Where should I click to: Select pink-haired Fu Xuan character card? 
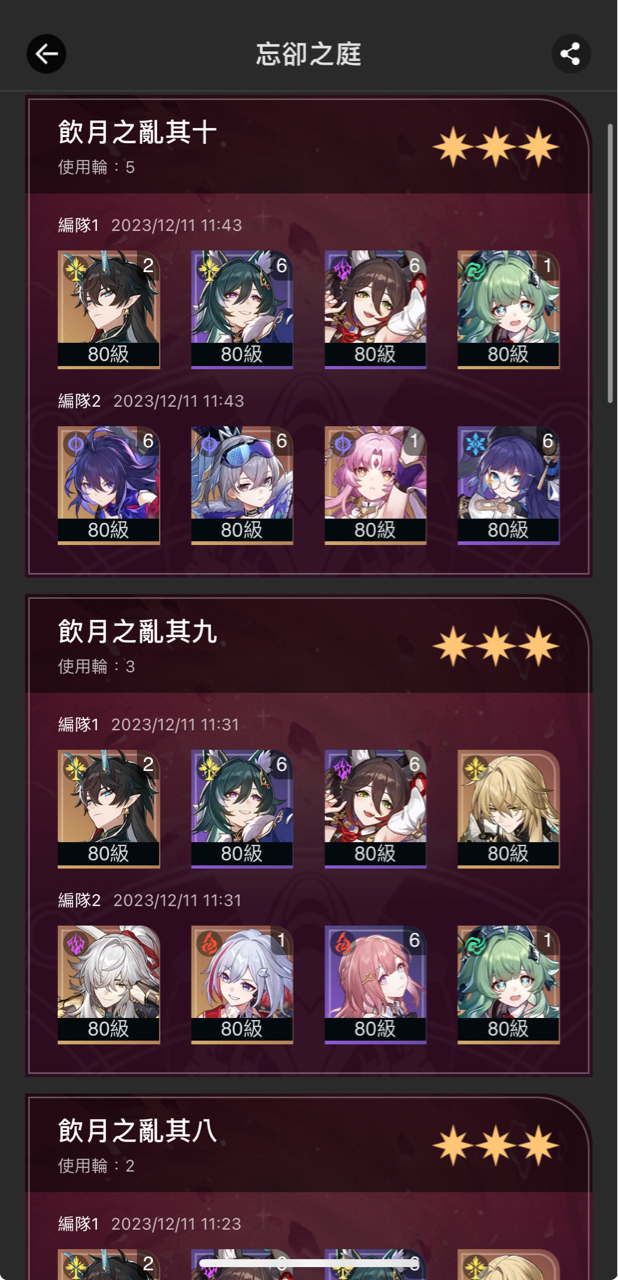coord(375,485)
